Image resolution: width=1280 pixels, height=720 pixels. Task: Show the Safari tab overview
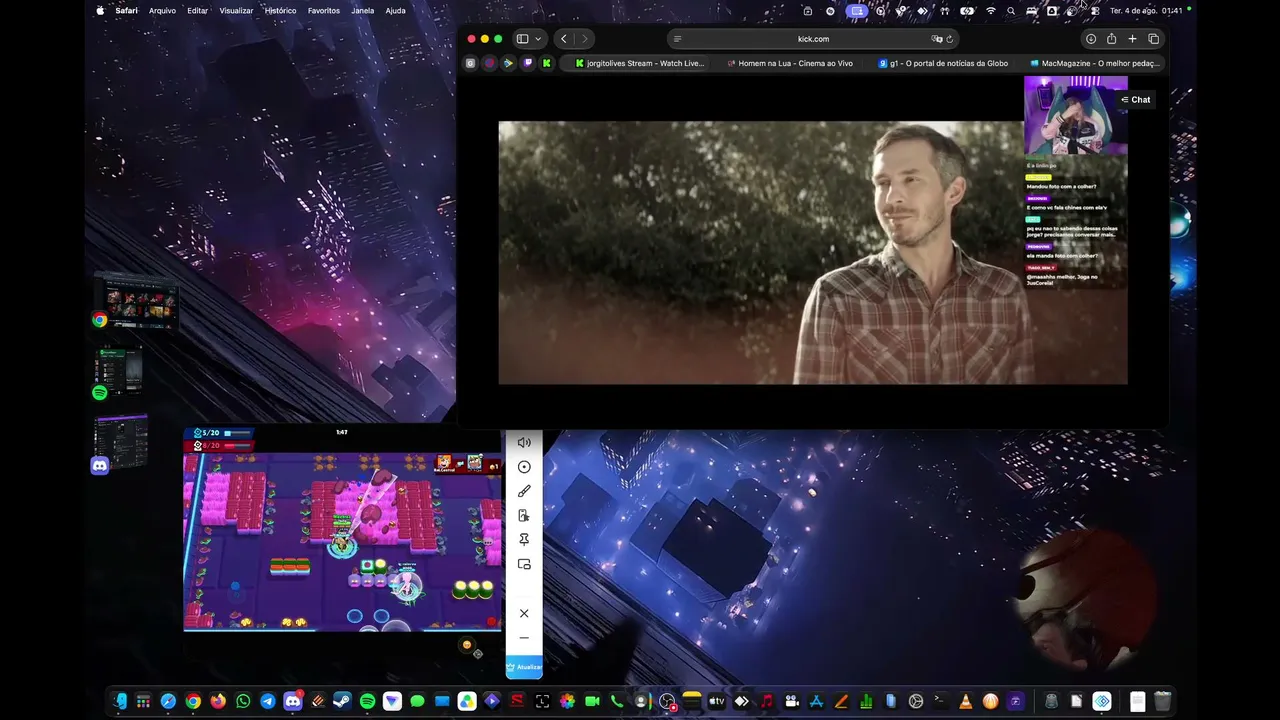[1153, 39]
